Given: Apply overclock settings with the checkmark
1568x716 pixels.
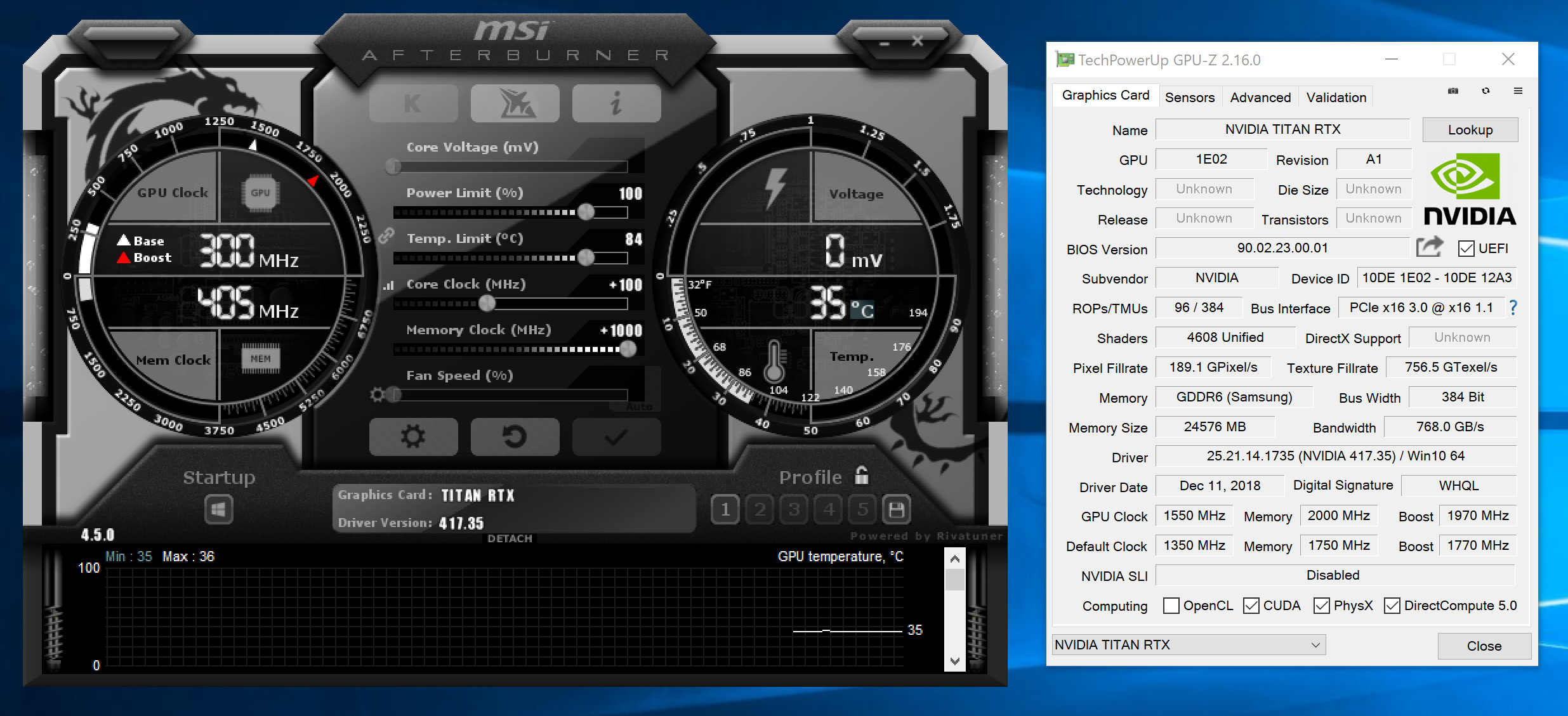Looking at the screenshot, I should click(x=616, y=437).
